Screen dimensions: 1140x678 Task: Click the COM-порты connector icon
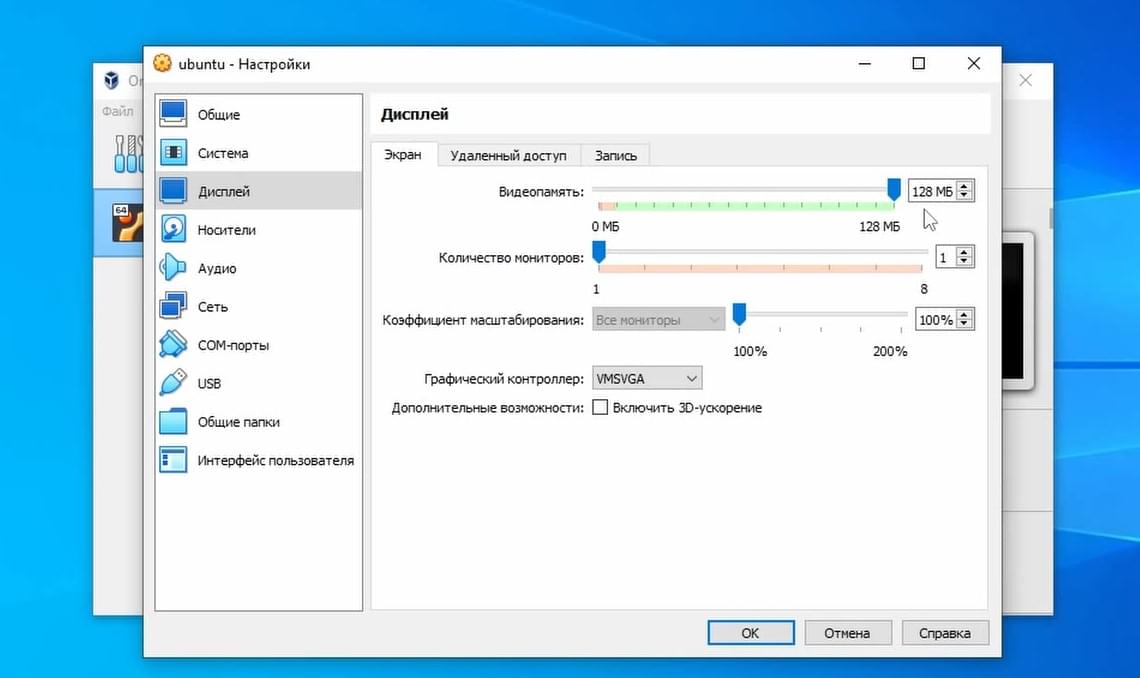pyautogui.click(x=173, y=344)
